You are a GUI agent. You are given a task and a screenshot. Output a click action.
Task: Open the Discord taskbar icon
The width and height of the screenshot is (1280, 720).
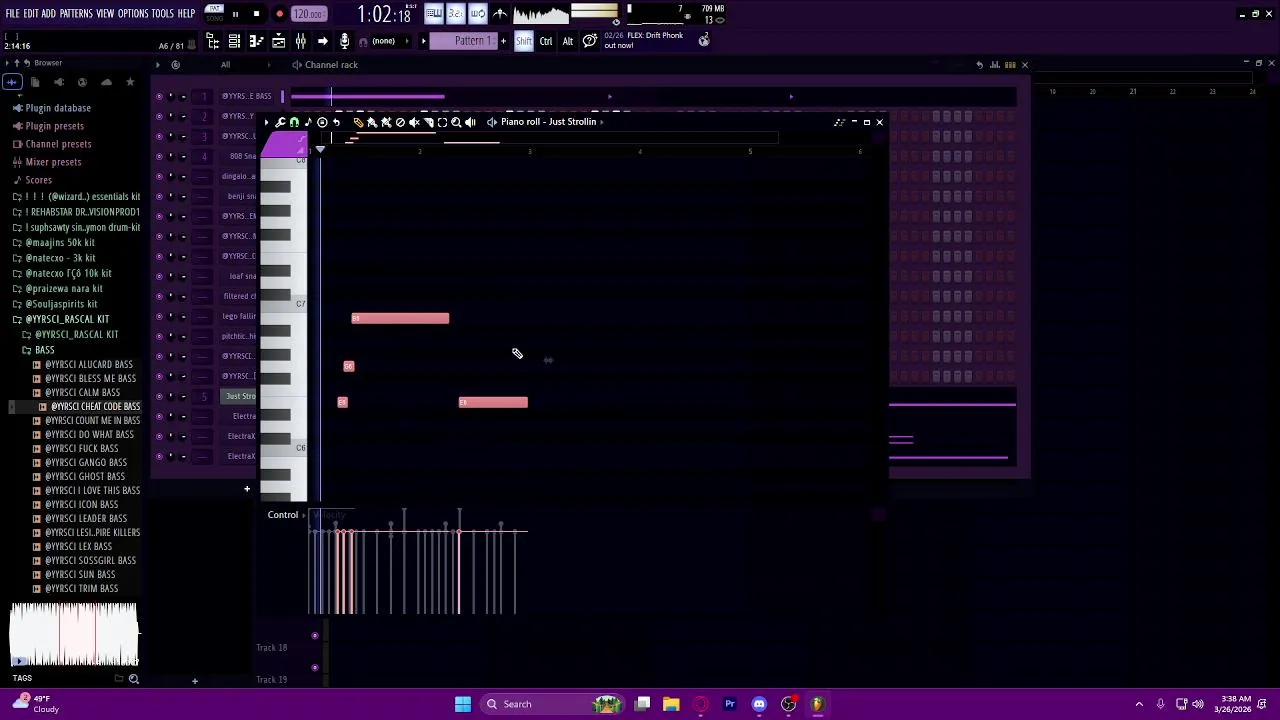tap(759, 704)
